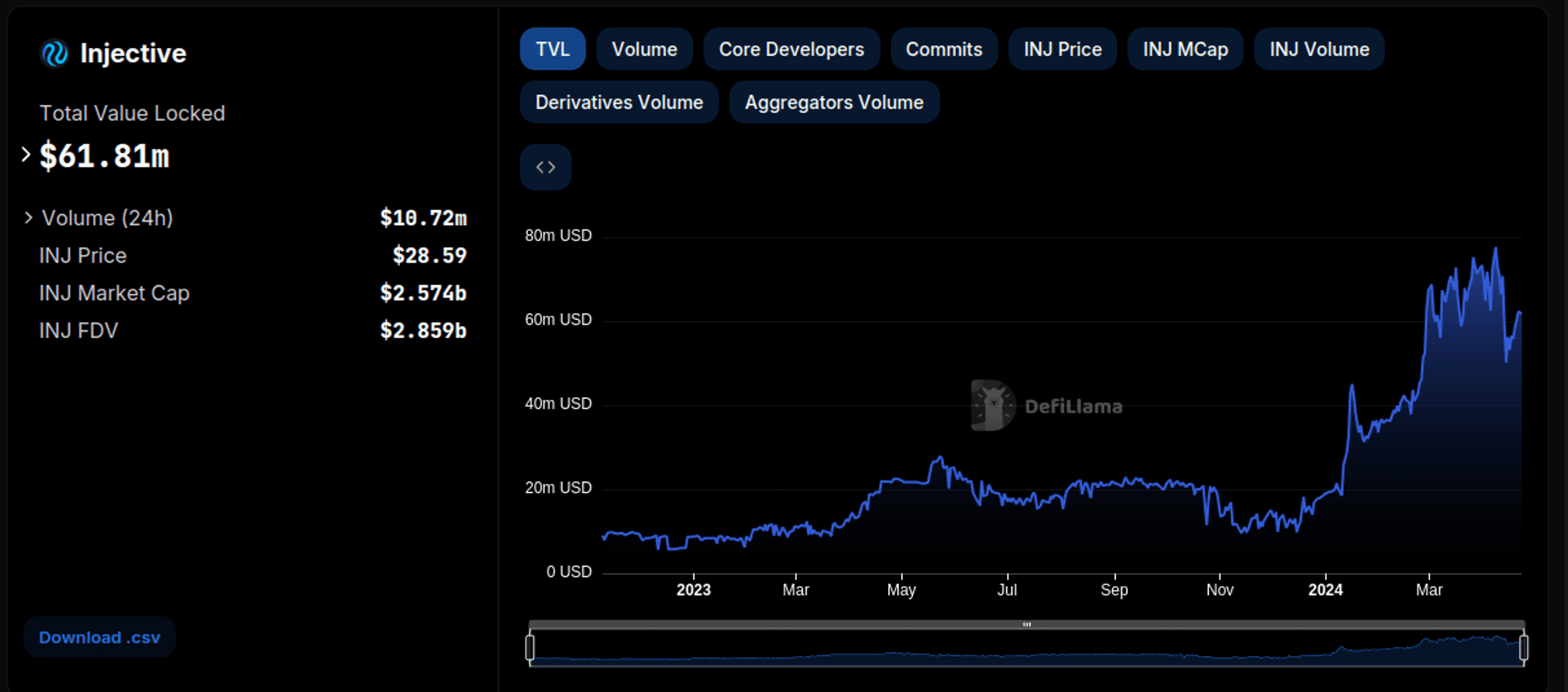
Task: Click the Sep x-axis label
Action: pyautogui.click(x=1114, y=590)
